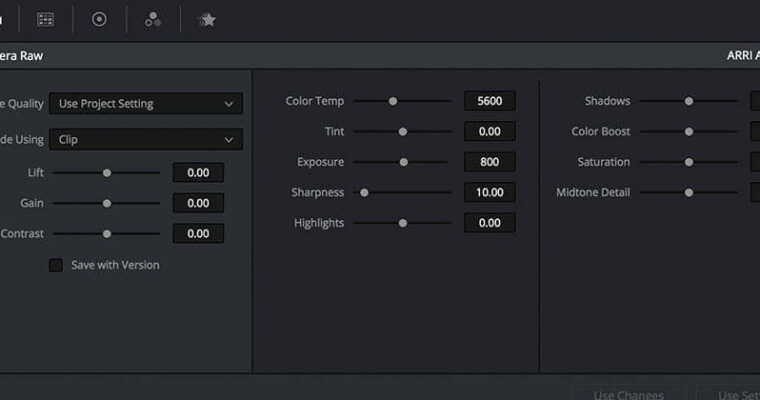Click the Sharpness value field 10.00
The image size is (760, 400).
point(490,192)
